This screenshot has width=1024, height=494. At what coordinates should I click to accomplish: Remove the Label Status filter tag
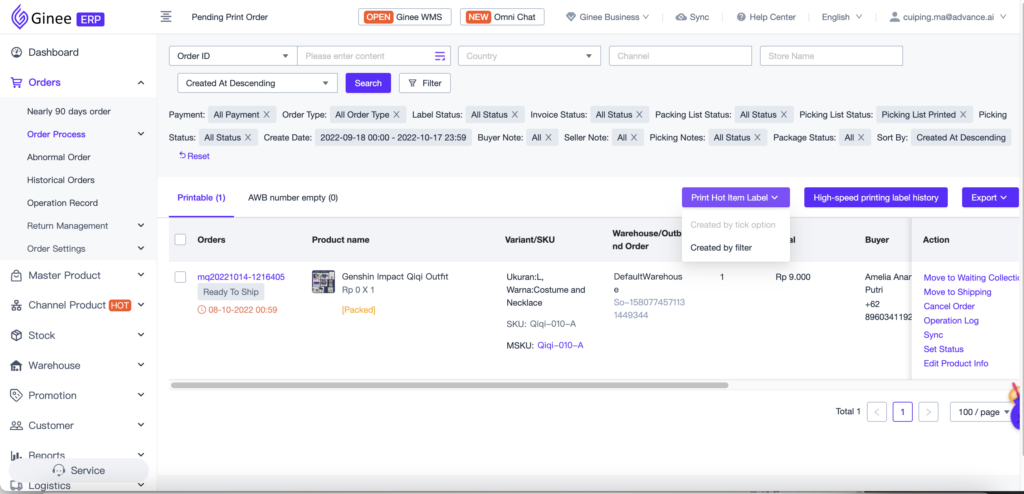coord(515,115)
